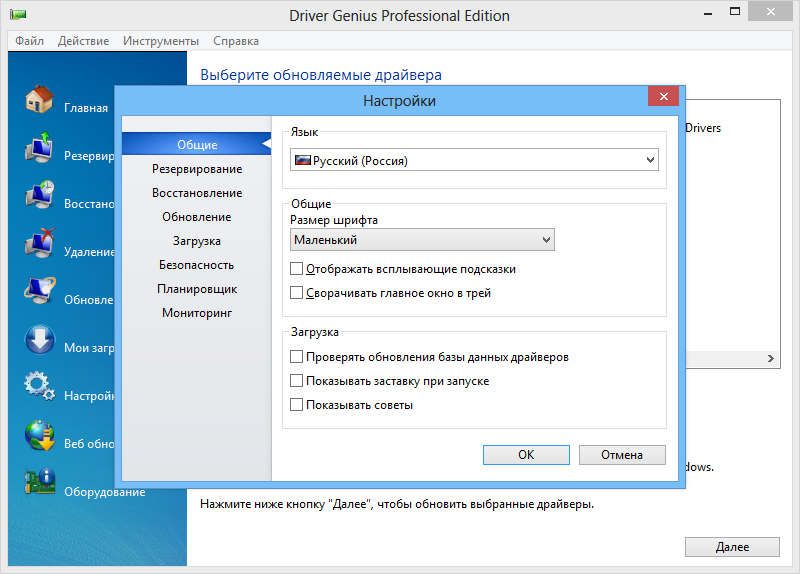The height and width of the screenshot is (574, 800).
Task: Select the Восстановление restore computer icon
Action: point(39,195)
